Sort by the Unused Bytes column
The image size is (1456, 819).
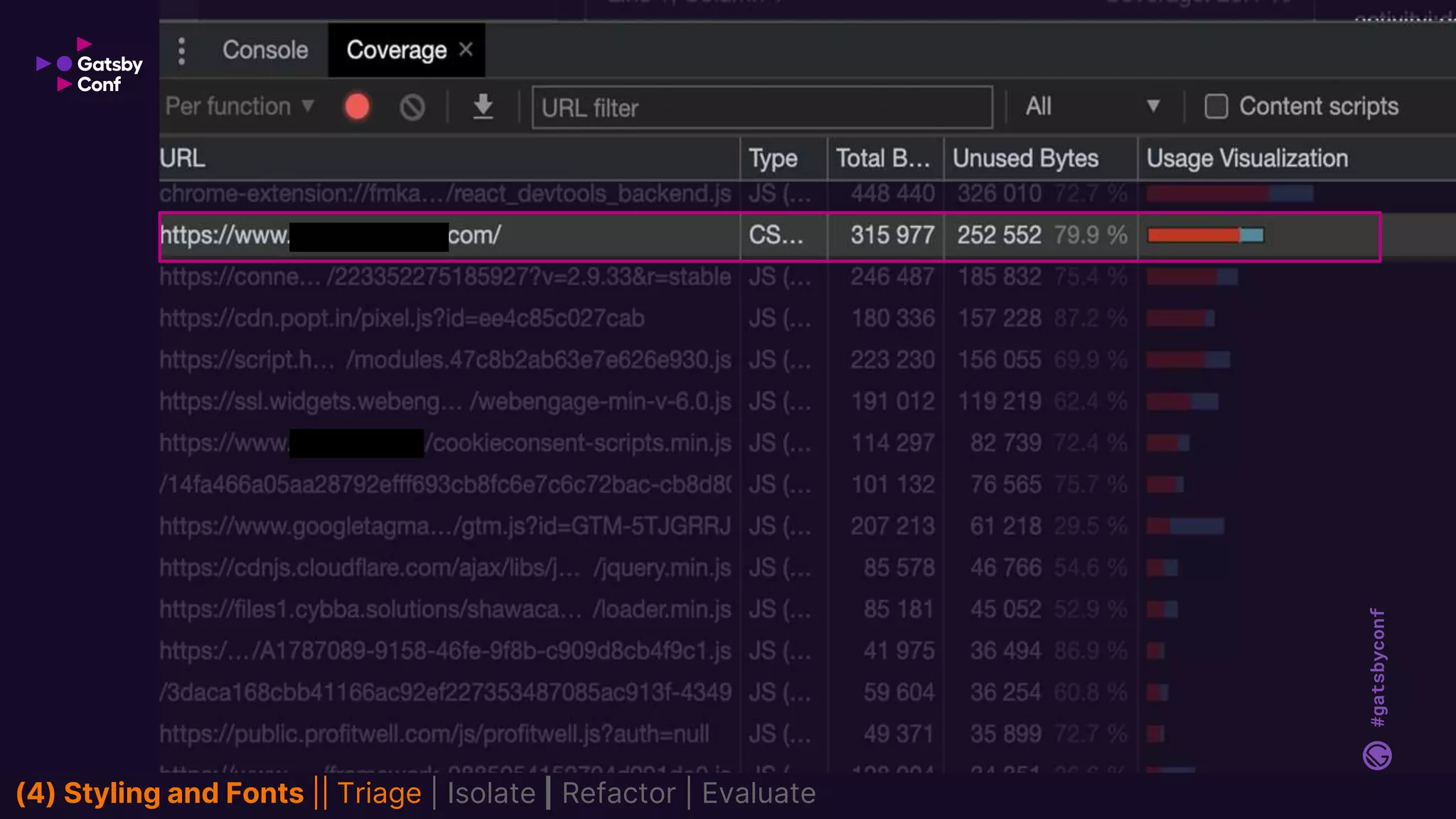1025,159
